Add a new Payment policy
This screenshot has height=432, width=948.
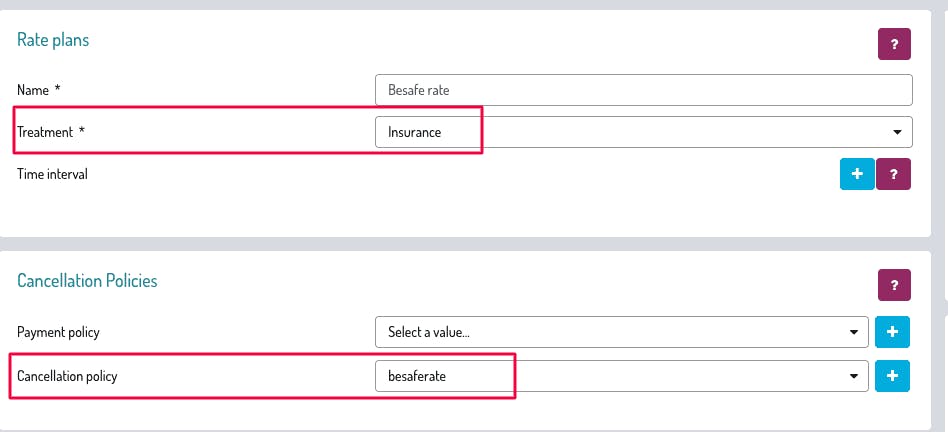(x=892, y=332)
